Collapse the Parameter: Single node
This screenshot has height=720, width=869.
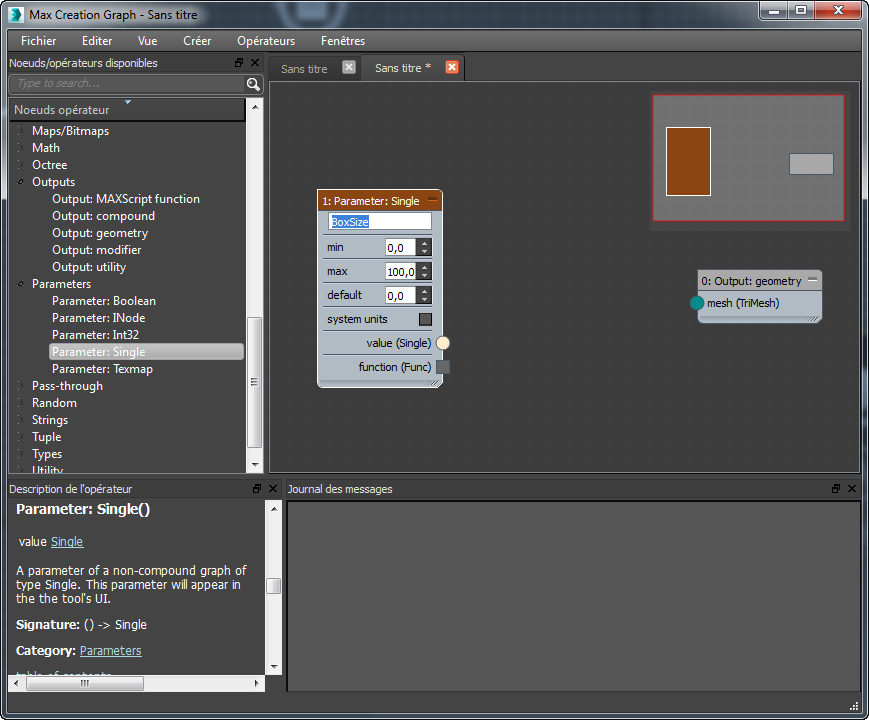tap(433, 199)
